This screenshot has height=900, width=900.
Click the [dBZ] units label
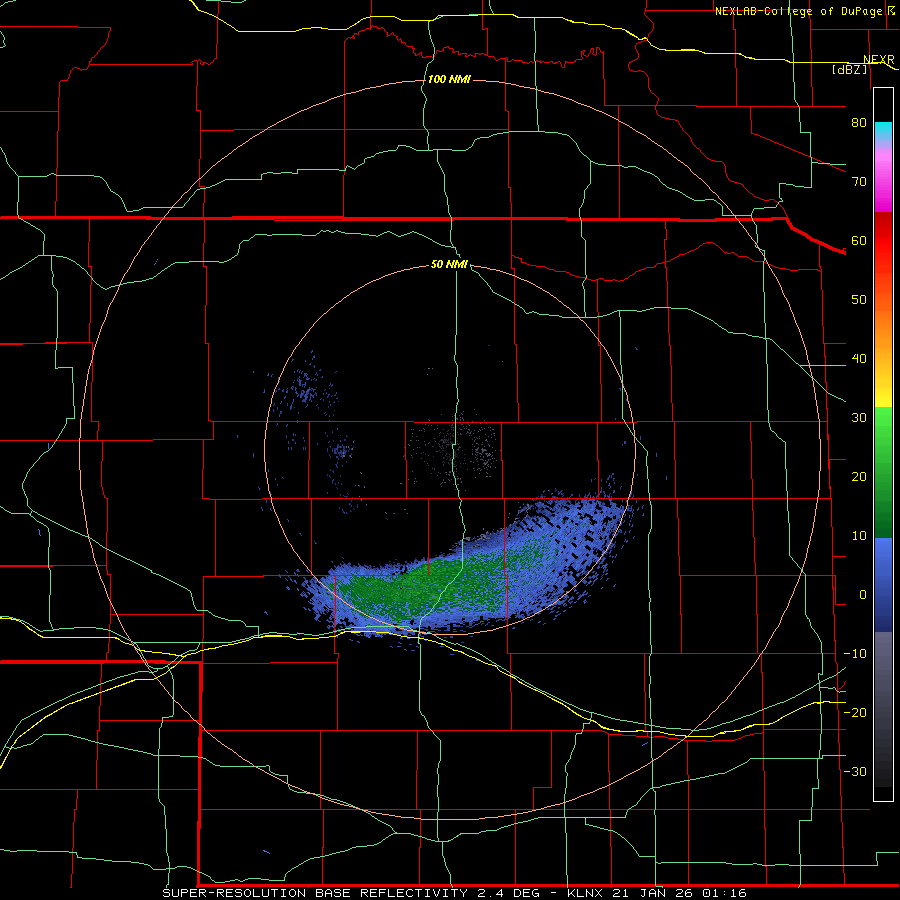point(850,69)
